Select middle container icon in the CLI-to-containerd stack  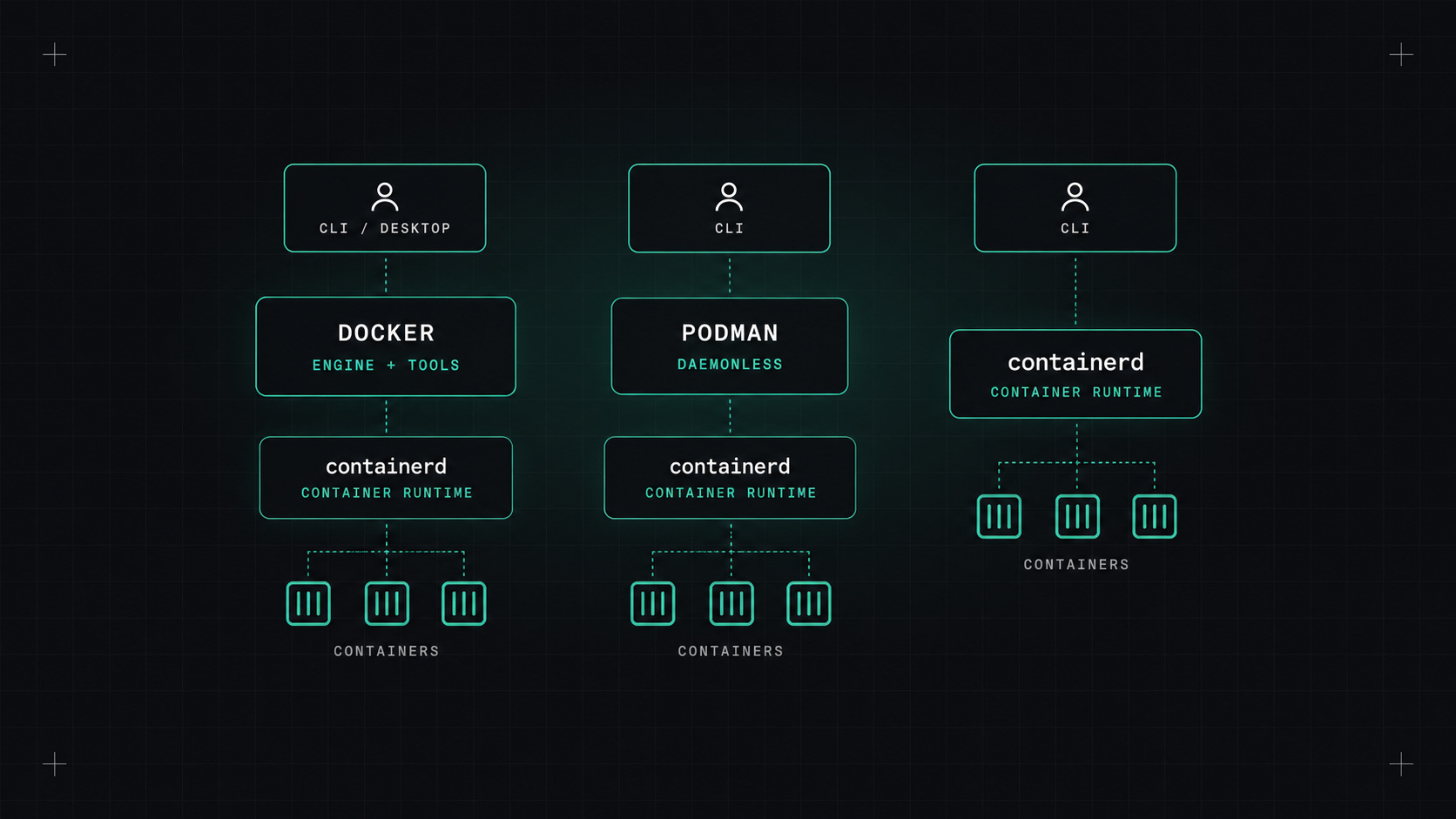click(x=1077, y=516)
